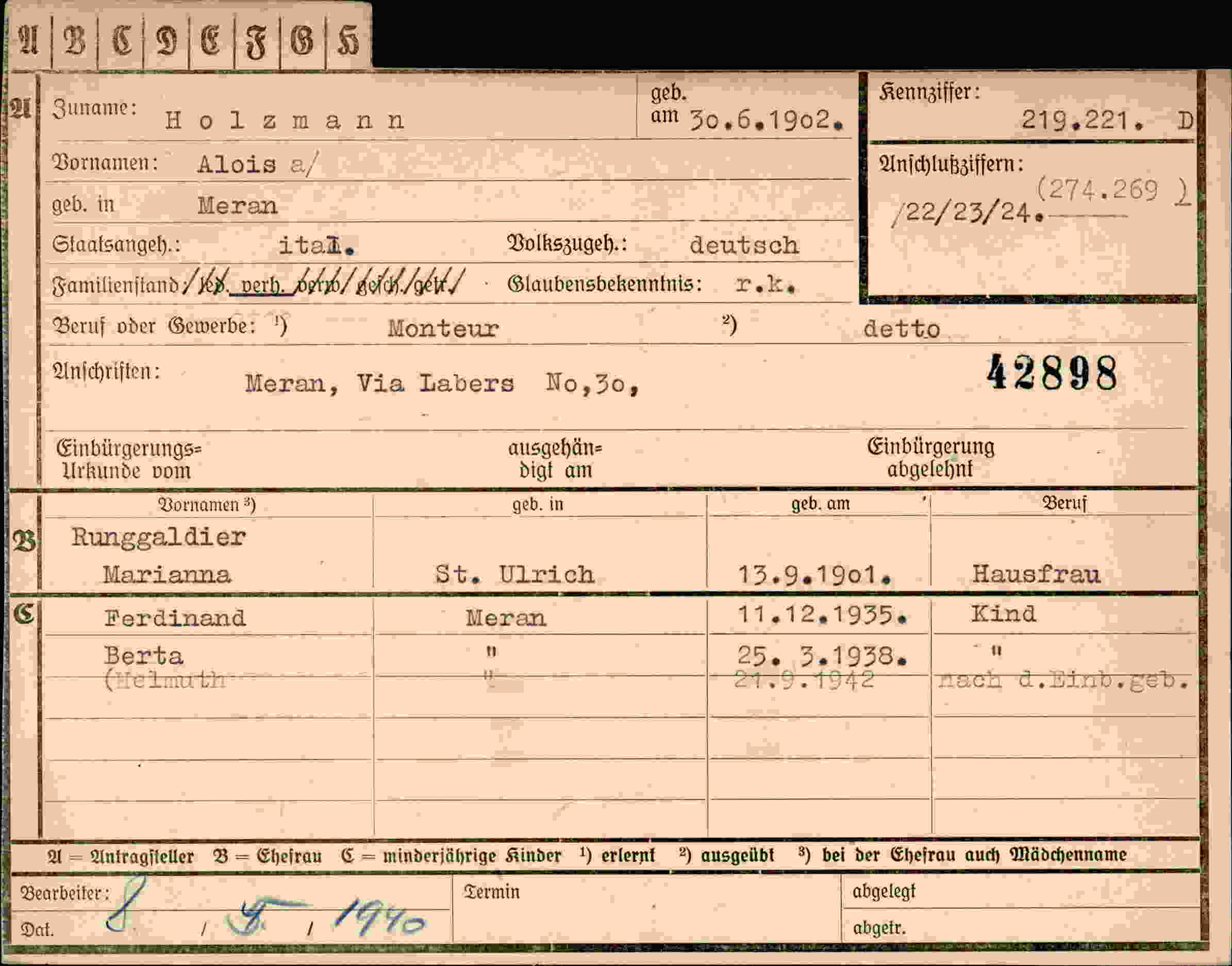Click the Fraktur letter D index tab
This screenshot has width=1232, height=966.
coord(167,41)
